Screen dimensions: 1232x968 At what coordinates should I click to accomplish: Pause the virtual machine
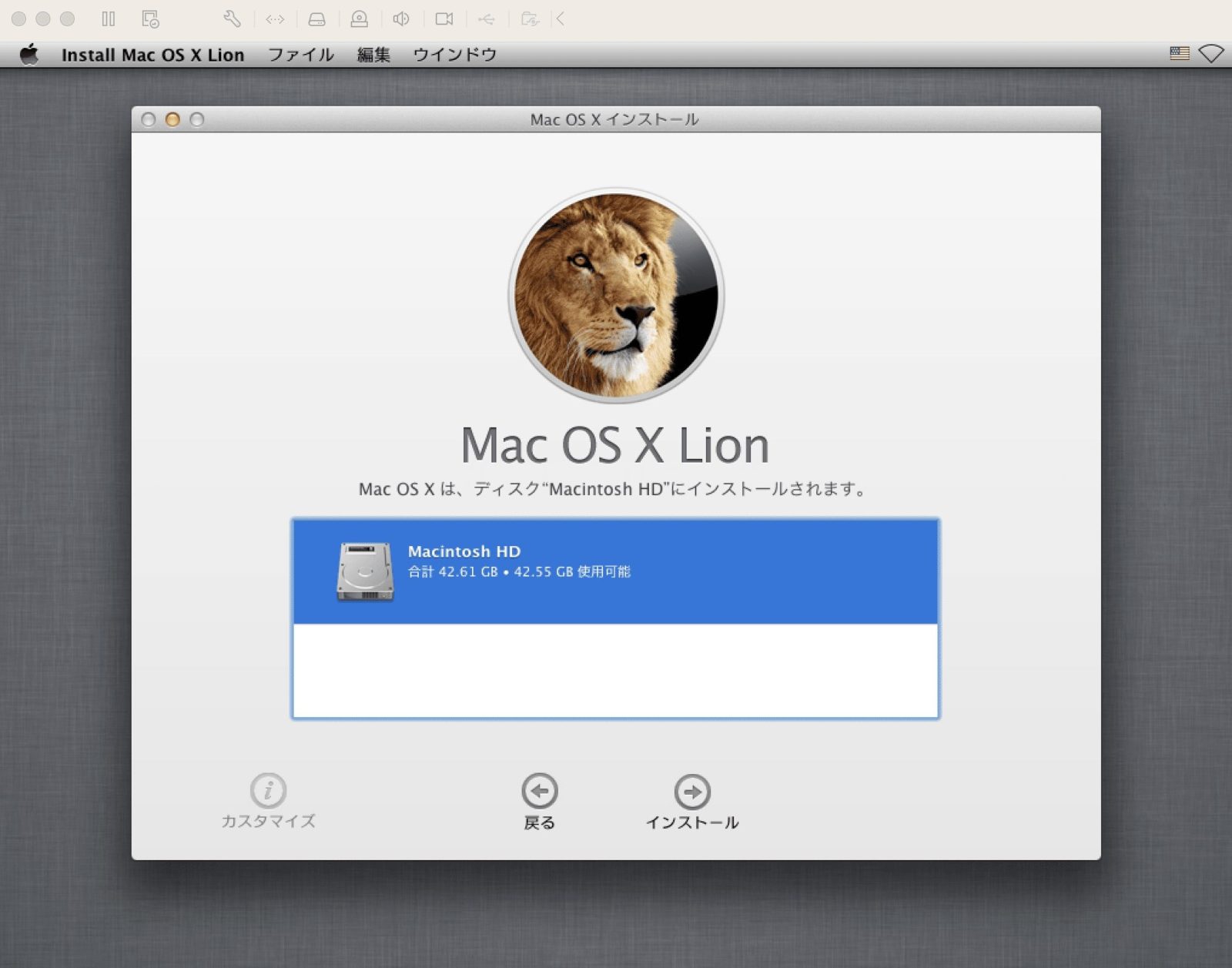point(109,18)
